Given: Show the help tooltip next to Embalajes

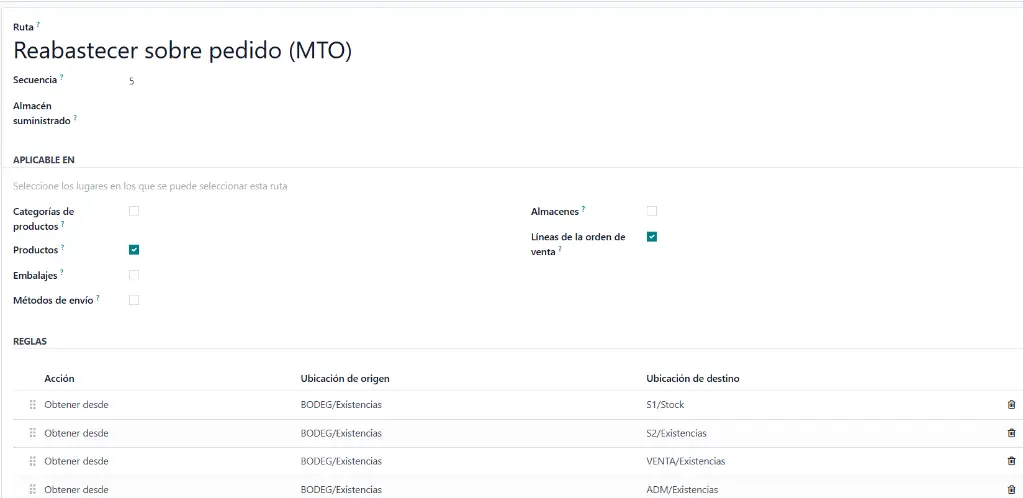Looking at the screenshot, I should coord(62,273).
